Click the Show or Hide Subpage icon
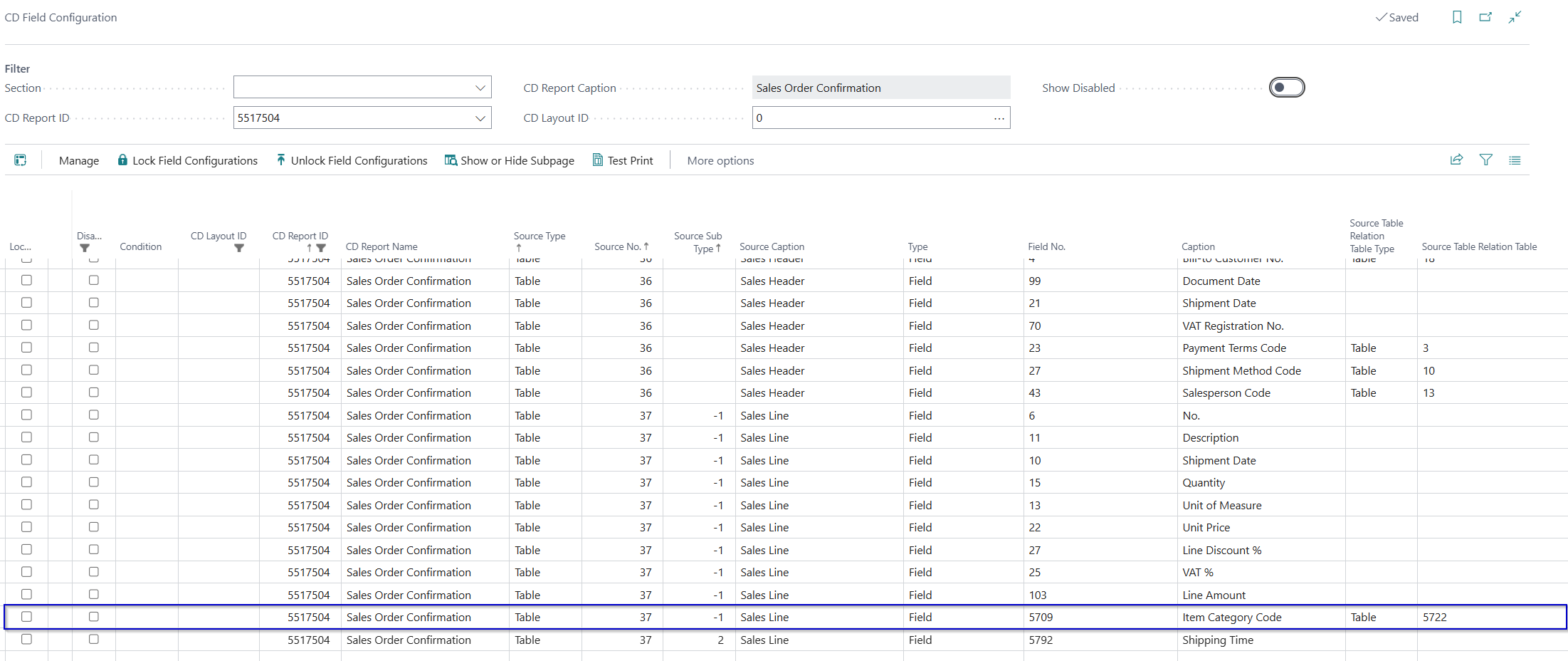Viewport: 1568px width, 661px height. (451, 160)
